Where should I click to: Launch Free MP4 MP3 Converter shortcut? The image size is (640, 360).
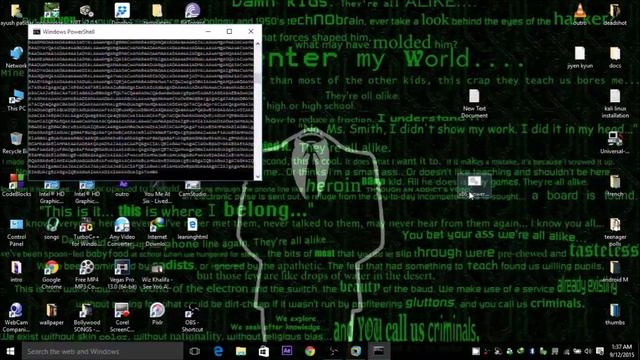pos(87,275)
